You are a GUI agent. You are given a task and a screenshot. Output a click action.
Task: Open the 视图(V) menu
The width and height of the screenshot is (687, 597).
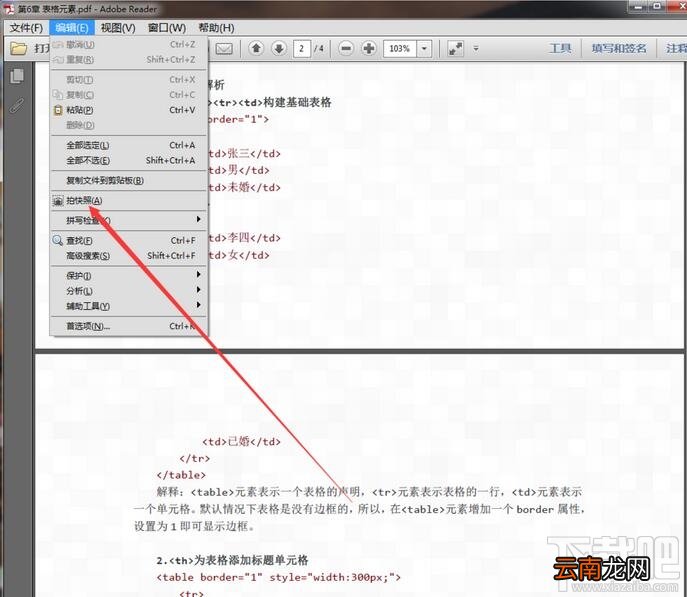coord(118,28)
